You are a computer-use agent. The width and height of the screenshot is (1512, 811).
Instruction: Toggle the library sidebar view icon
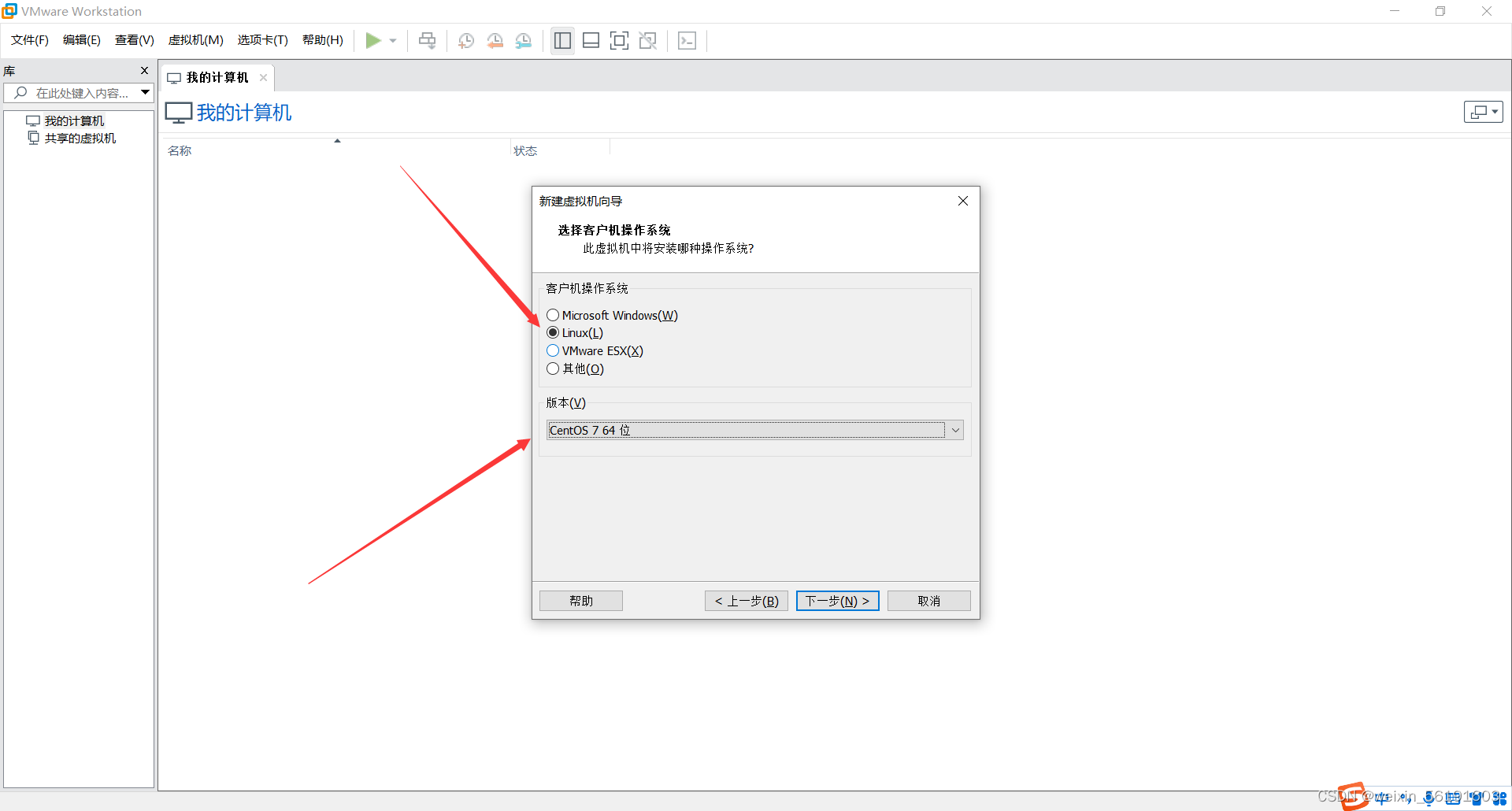pos(562,40)
